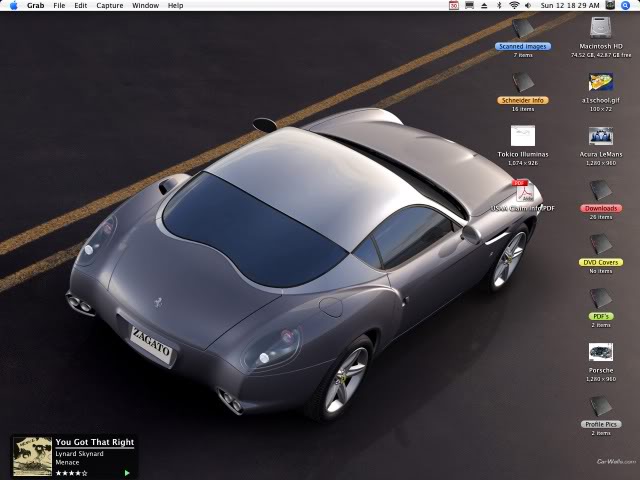Select the Macintosh HD drive icon

(601, 28)
